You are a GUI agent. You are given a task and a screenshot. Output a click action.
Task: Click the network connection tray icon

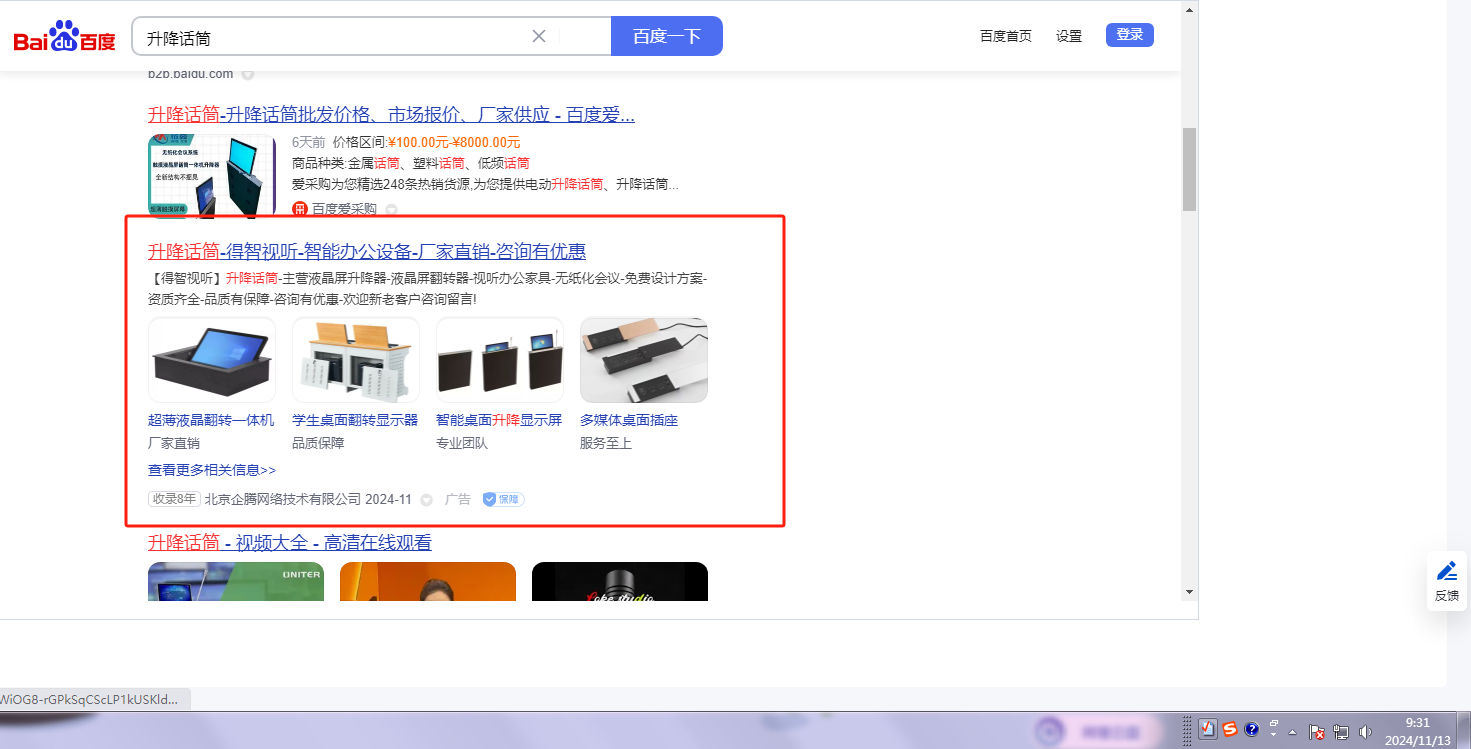[1341, 732]
